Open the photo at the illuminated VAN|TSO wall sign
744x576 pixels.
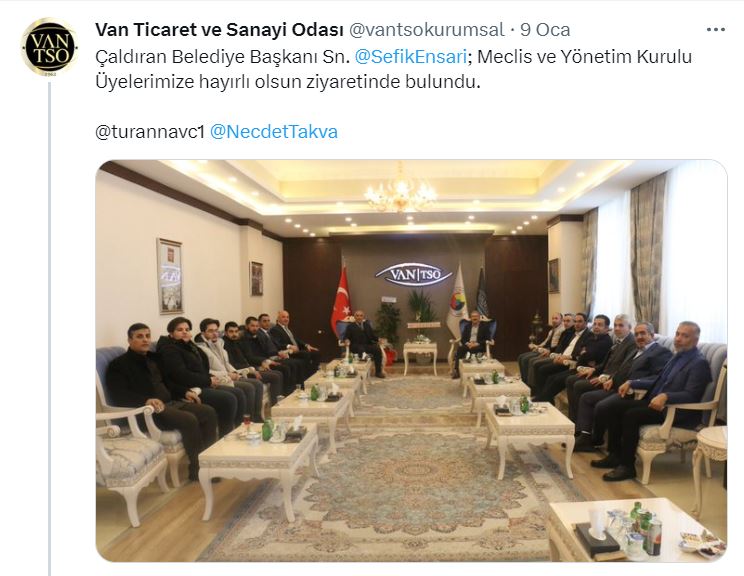pyautogui.click(x=414, y=275)
